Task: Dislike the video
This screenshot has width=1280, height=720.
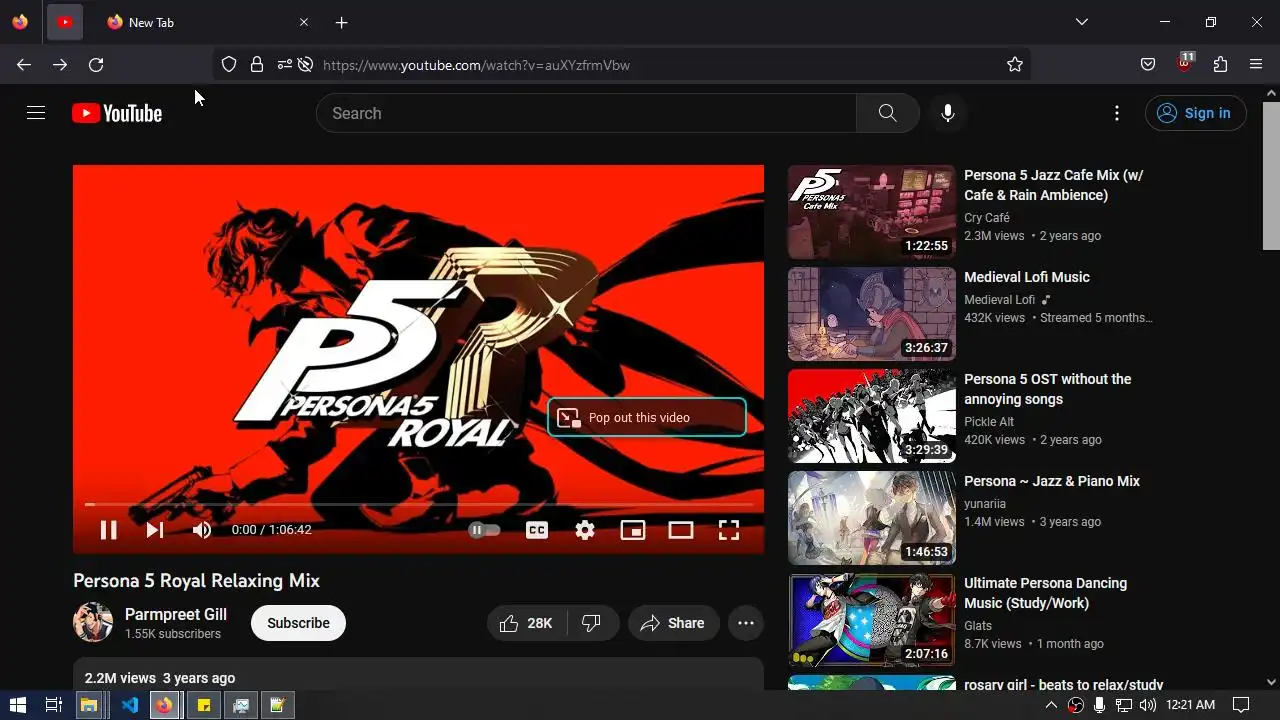Action: [592, 623]
